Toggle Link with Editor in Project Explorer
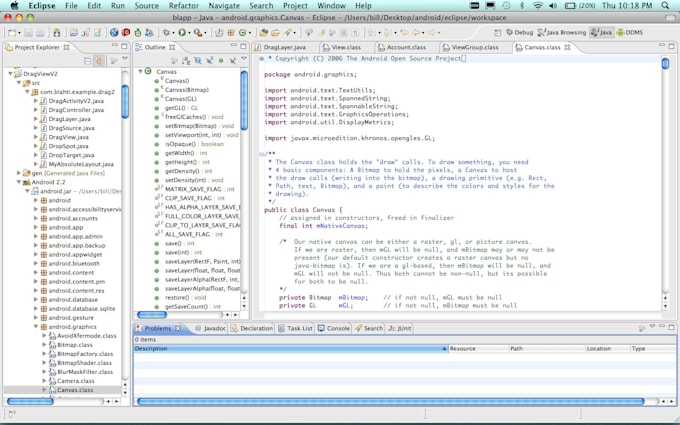Screen dimensions: 680x425 pyautogui.click(x=99, y=61)
